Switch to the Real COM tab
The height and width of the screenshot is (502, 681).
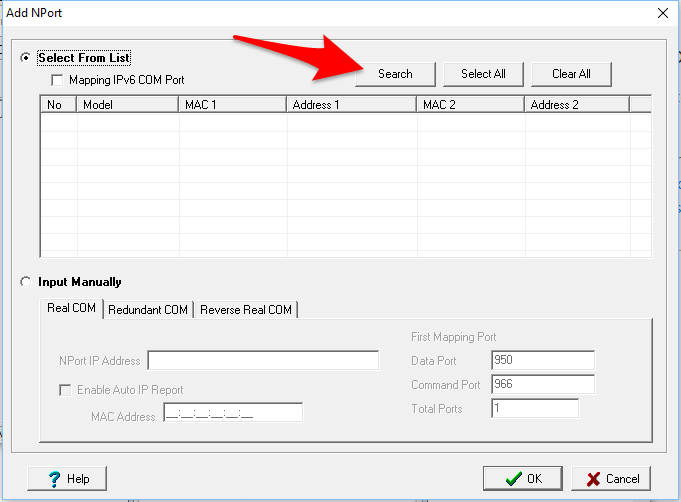(x=72, y=309)
